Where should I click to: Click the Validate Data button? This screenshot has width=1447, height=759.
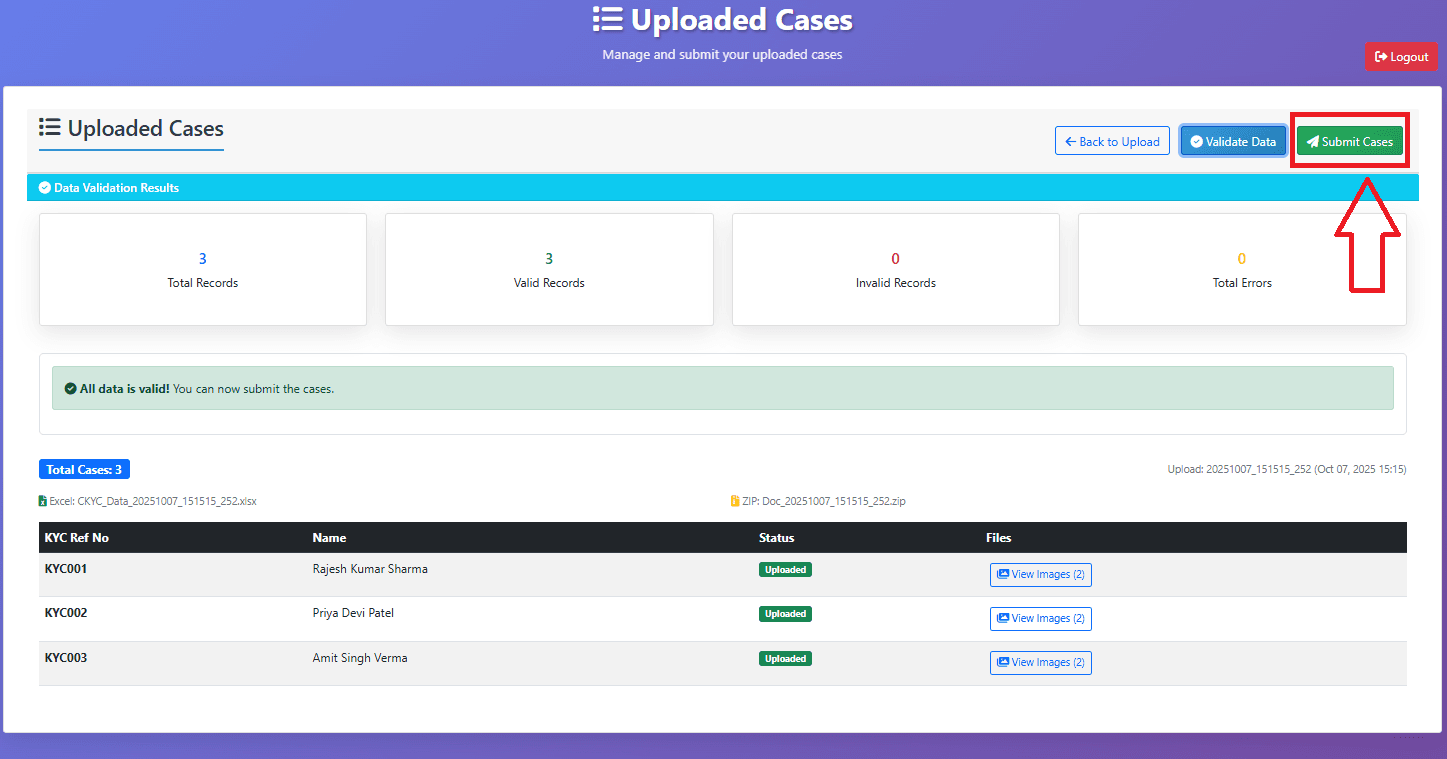pos(1232,142)
